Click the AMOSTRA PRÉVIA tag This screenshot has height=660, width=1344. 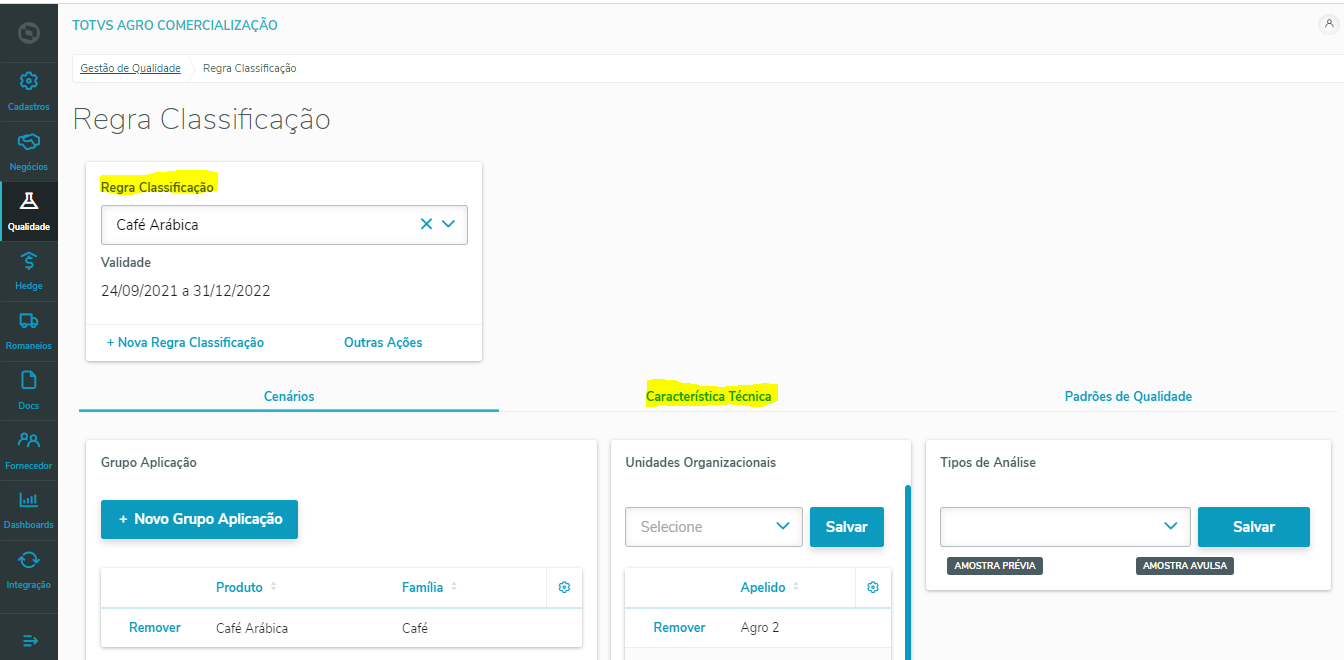point(995,566)
